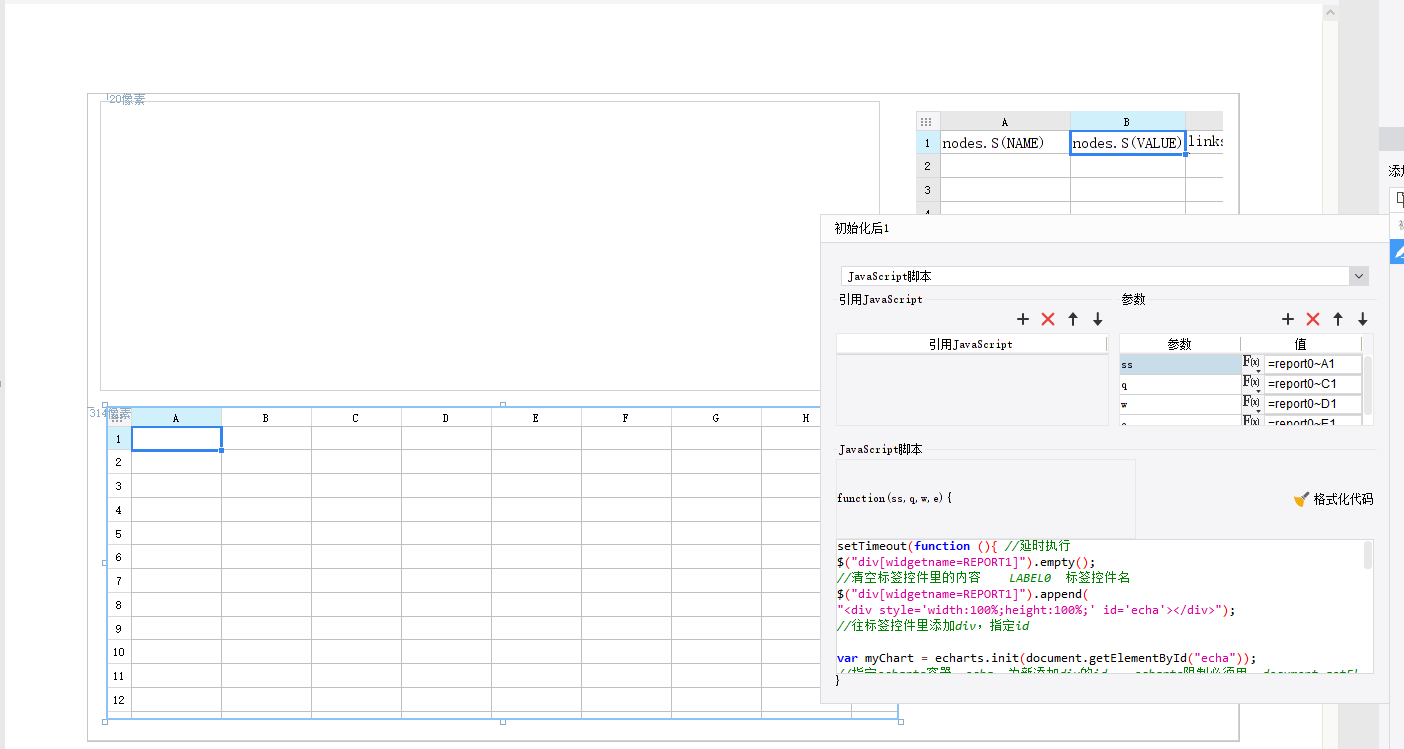1404x749 pixels.
Task: Select row 12 header in lower grid
Action: point(119,700)
